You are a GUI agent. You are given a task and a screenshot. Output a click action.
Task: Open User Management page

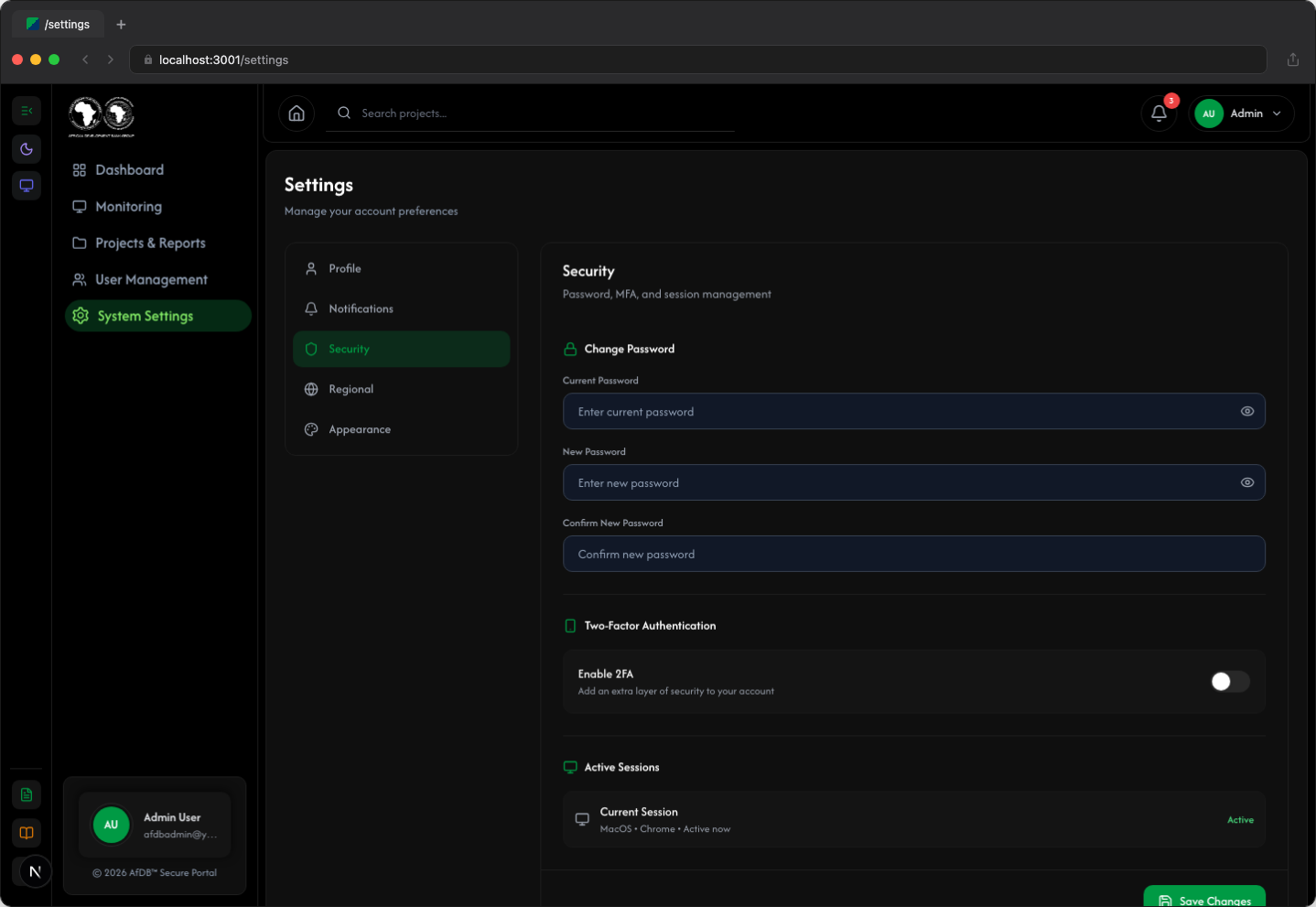coord(157,280)
